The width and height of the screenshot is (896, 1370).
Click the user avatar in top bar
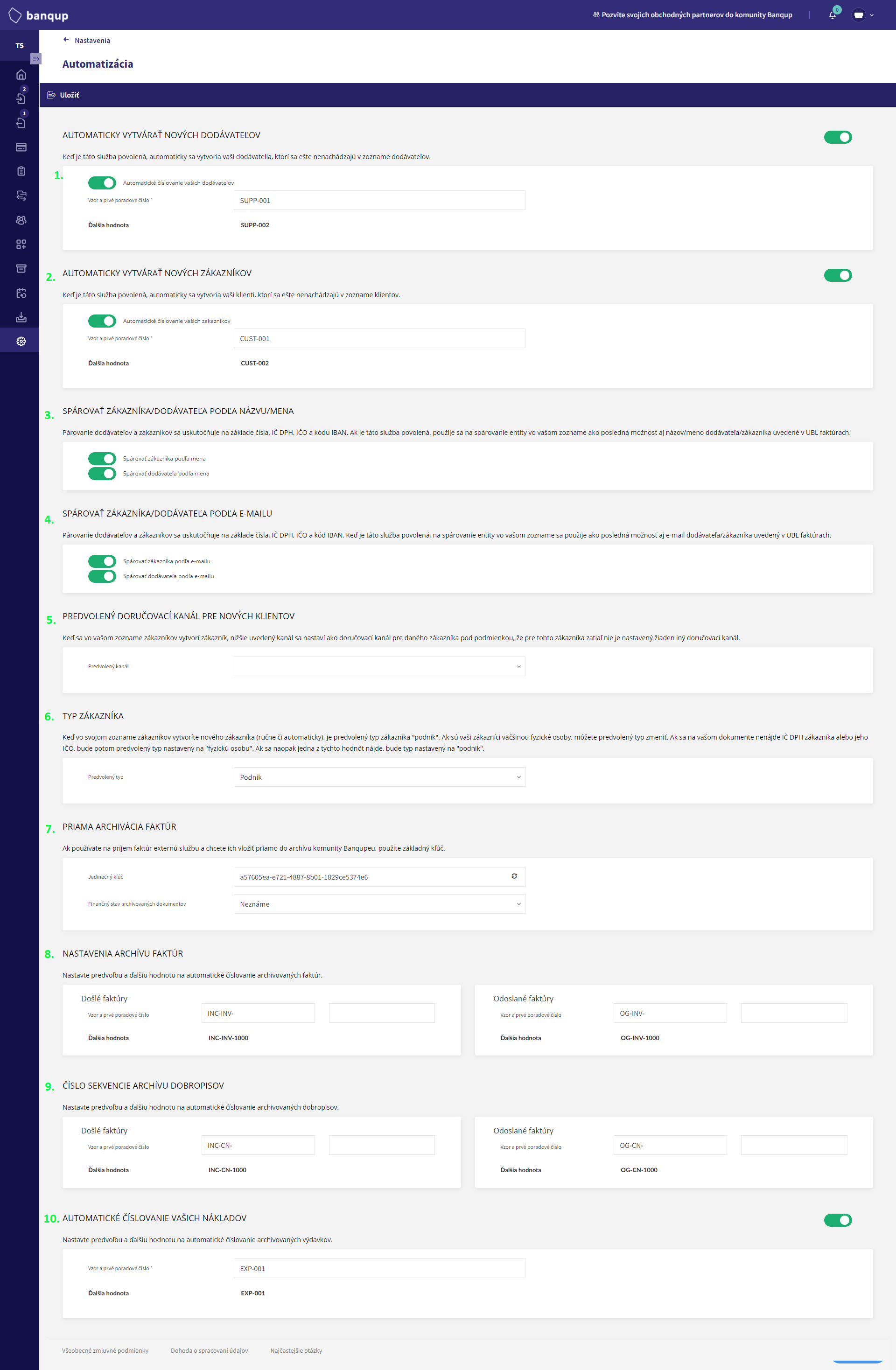[859, 15]
